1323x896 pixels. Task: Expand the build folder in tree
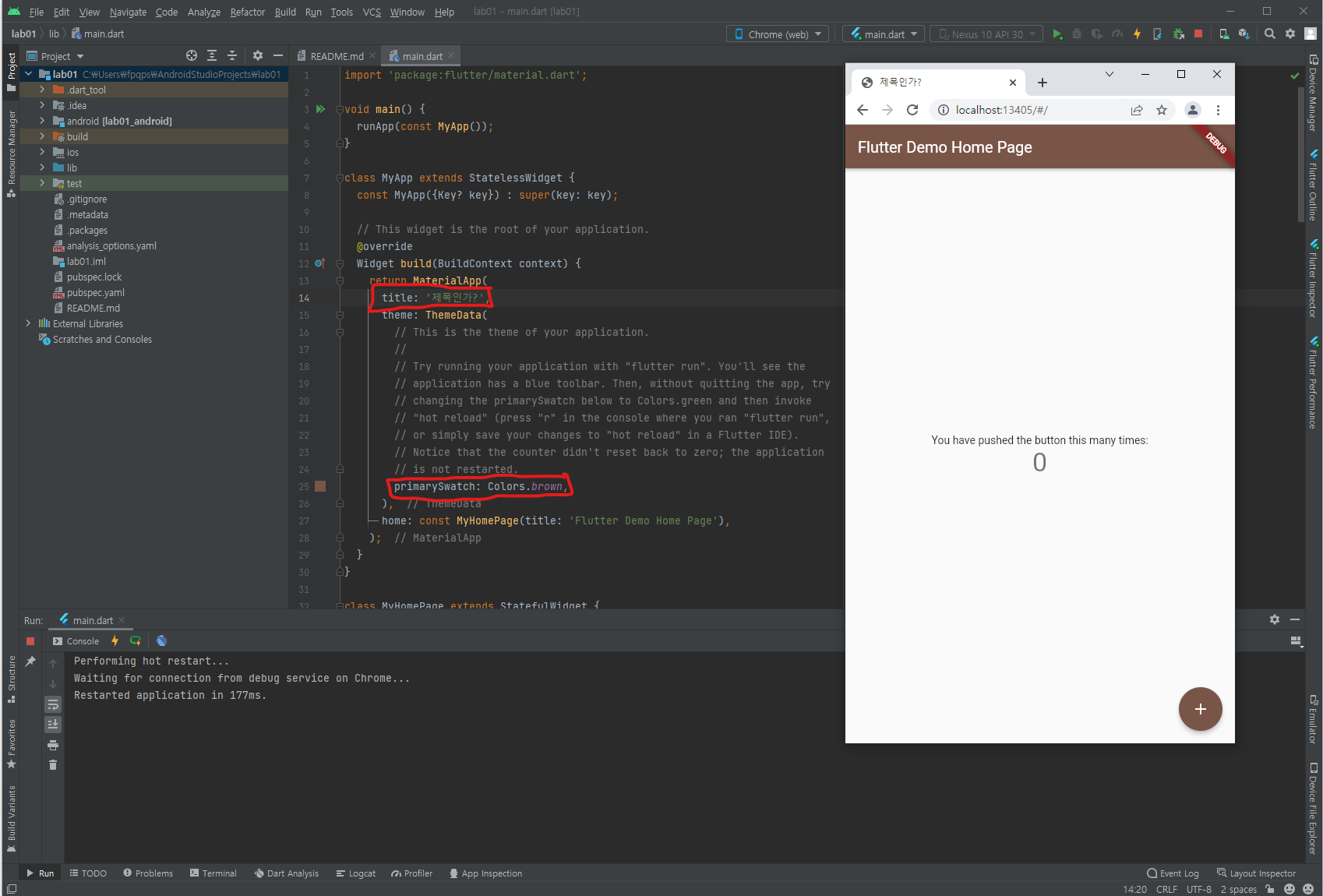[42, 136]
